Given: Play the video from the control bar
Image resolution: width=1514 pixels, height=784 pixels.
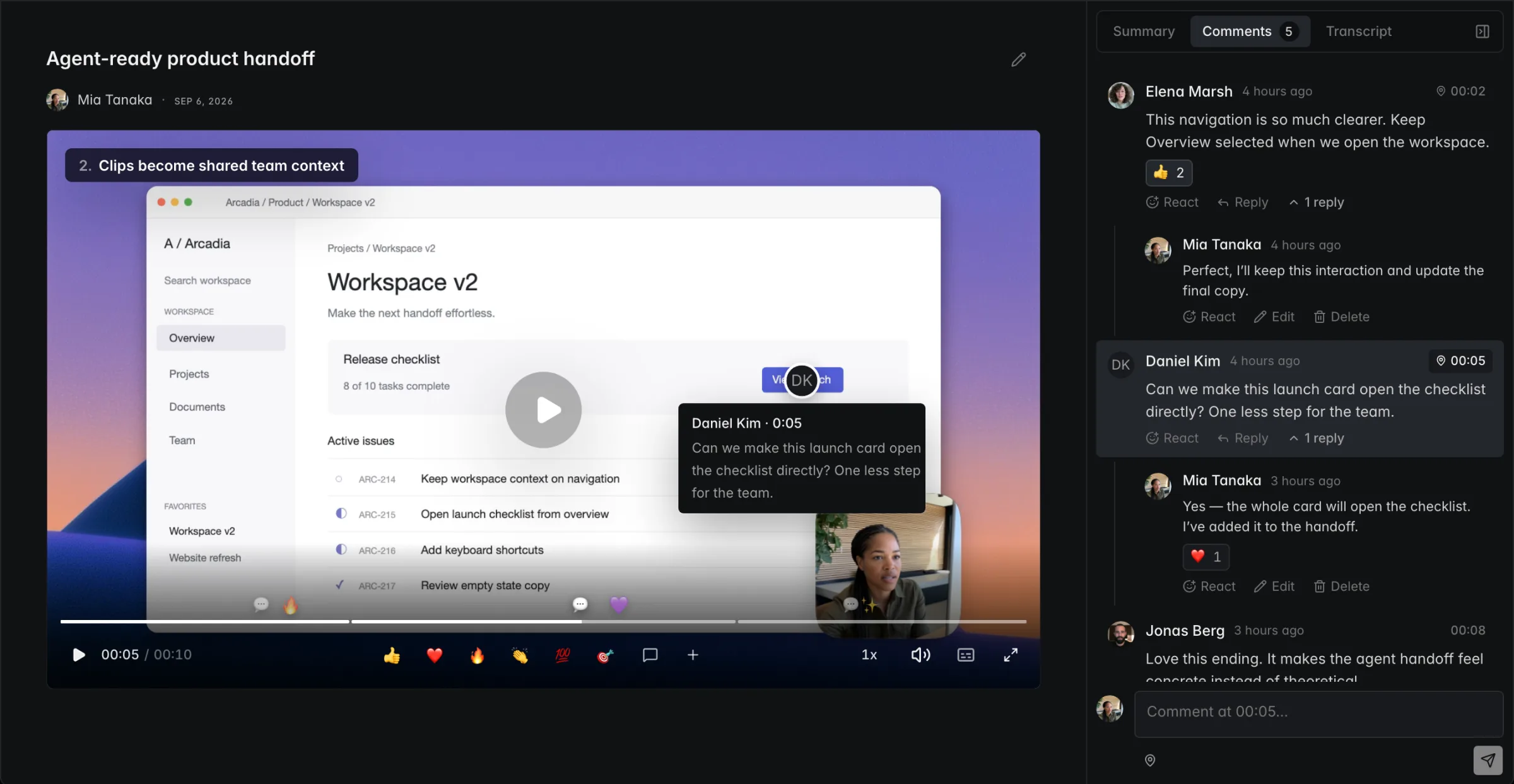Looking at the screenshot, I should pyautogui.click(x=79, y=655).
